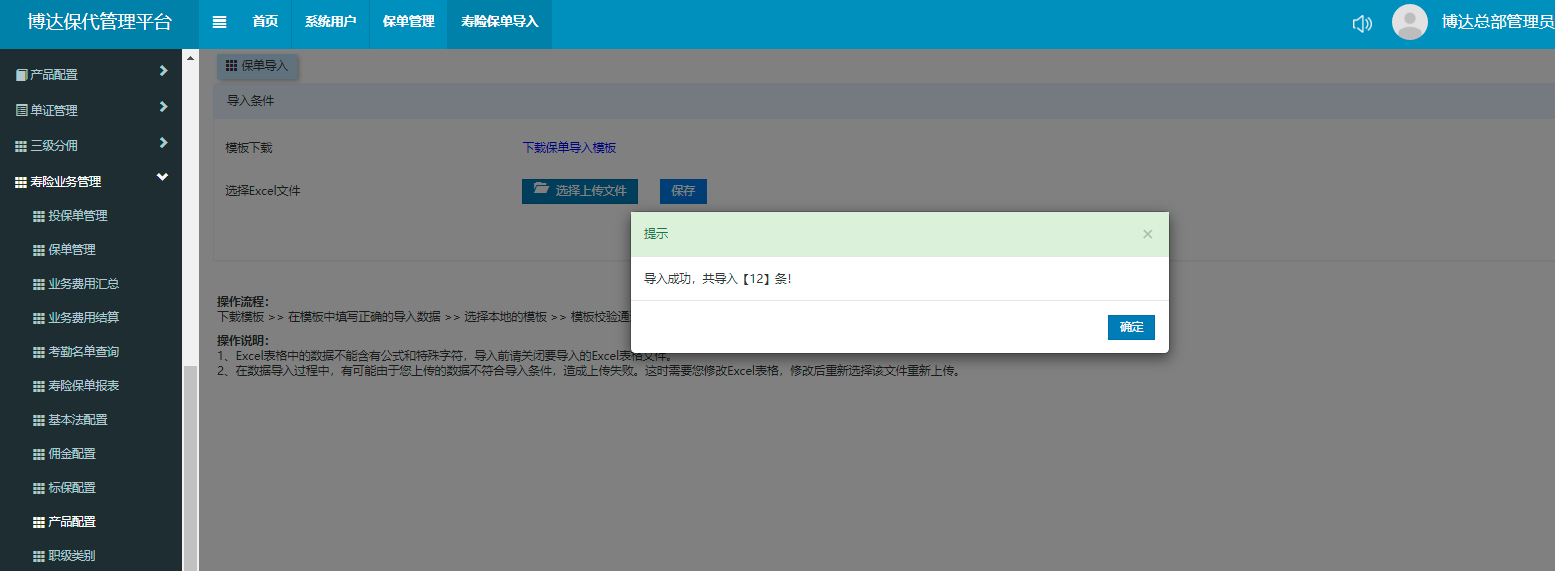This screenshot has height=571, width=1555.
Task: Click the sidebar vertical scrollbar thumb
Action: coord(190,468)
